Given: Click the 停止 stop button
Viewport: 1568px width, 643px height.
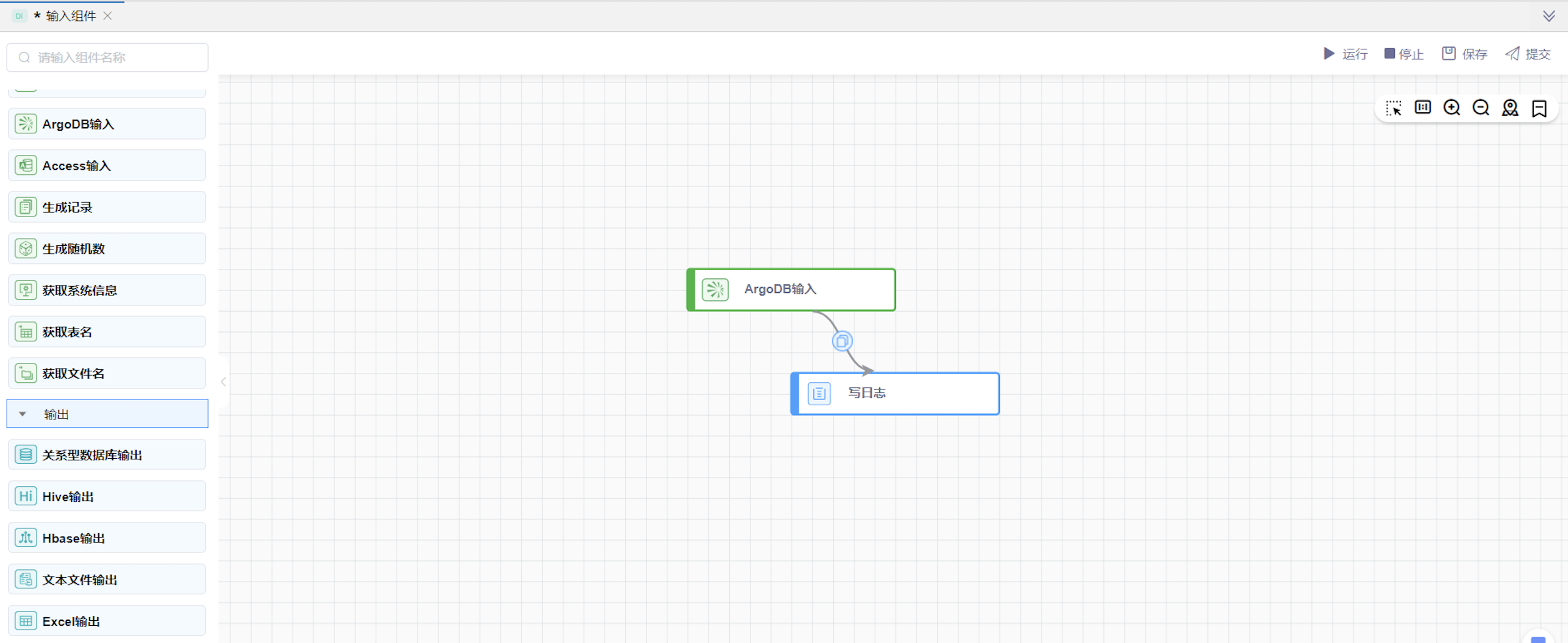Looking at the screenshot, I should pos(1404,54).
